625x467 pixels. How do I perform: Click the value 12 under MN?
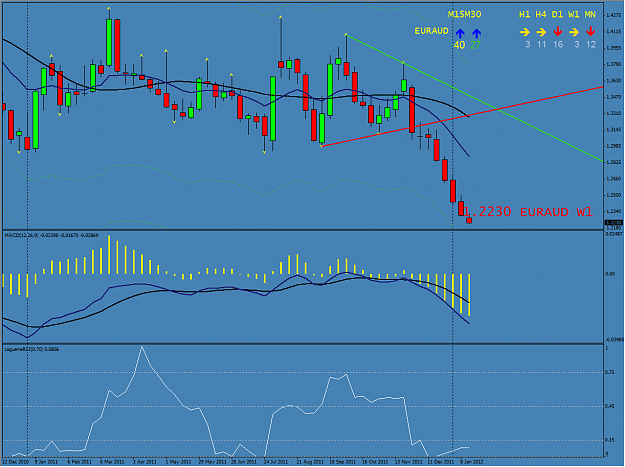(591, 45)
